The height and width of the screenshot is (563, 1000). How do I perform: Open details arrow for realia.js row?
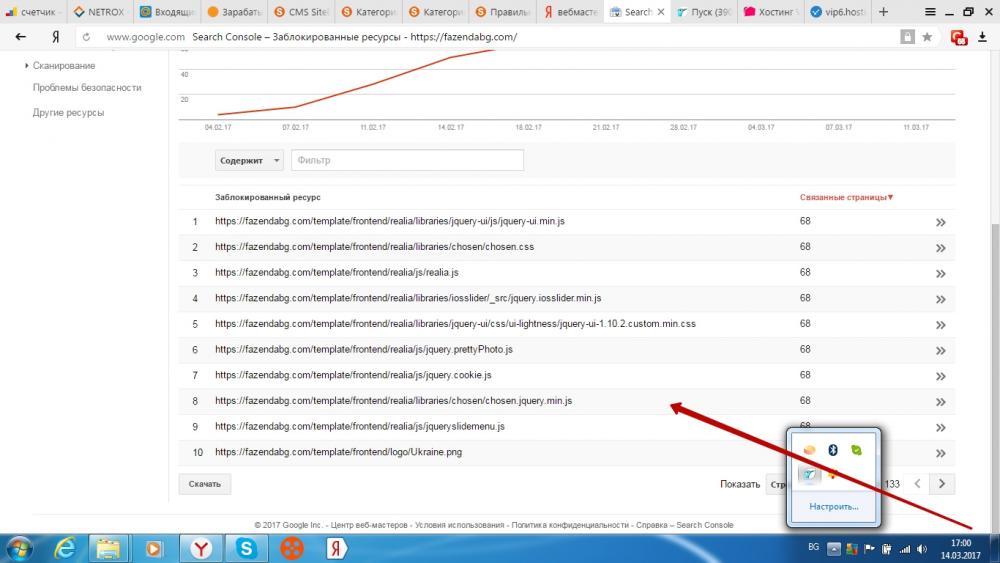(x=940, y=274)
